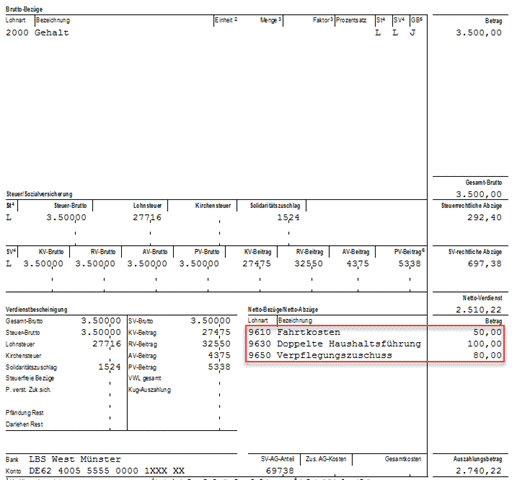The image size is (512, 480).
Task: Click the 9650 Verpflegungszuschuss entry
Action: point(320,355)
